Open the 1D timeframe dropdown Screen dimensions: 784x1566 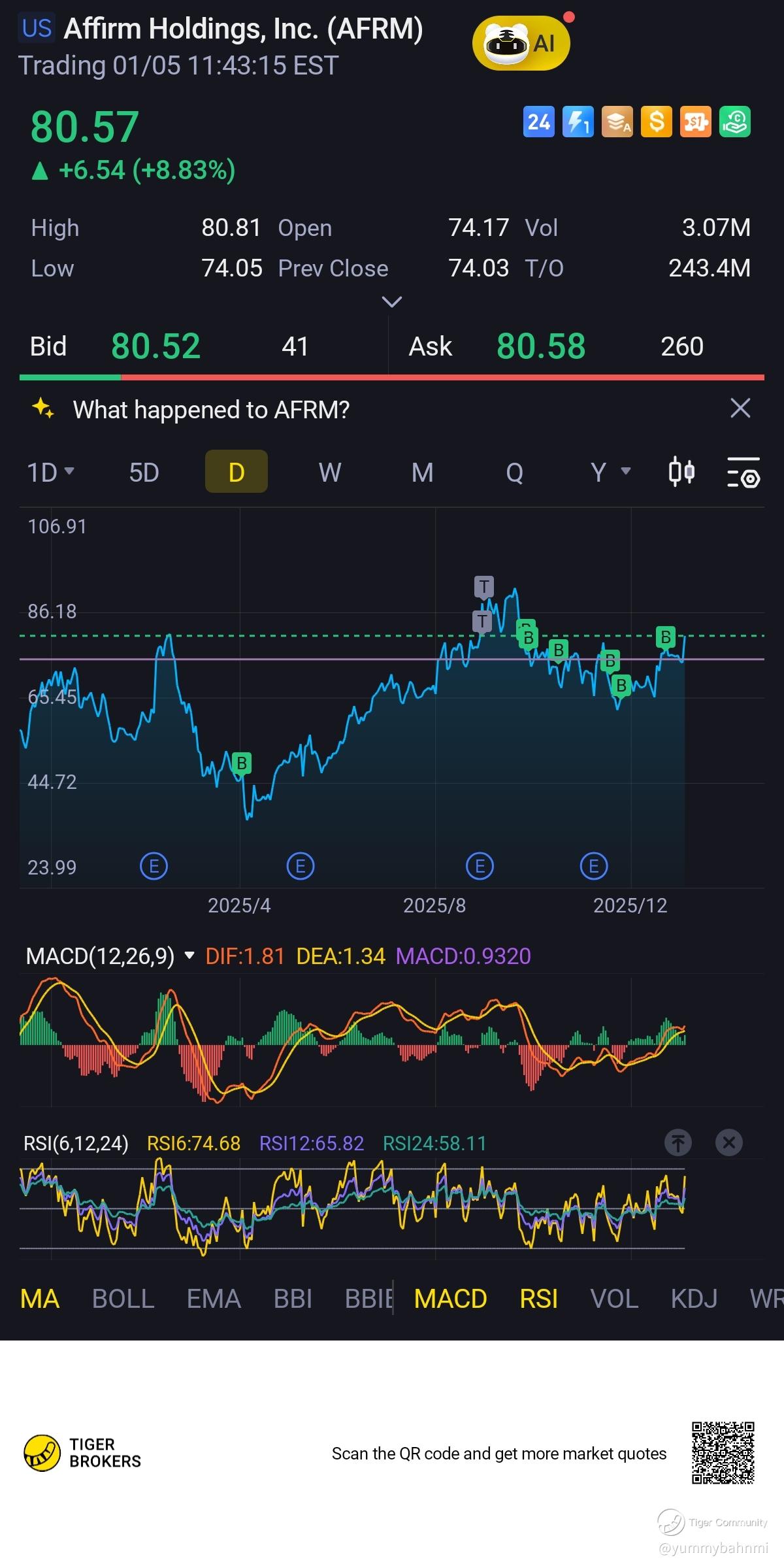click(50, 472)
